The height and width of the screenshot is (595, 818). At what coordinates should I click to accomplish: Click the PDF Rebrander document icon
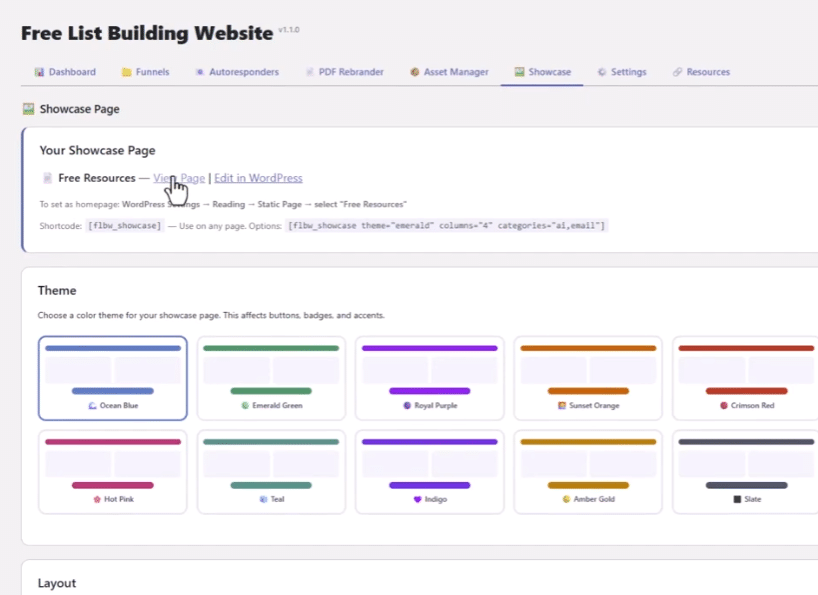pyautogui.click(x=310, y=72)
